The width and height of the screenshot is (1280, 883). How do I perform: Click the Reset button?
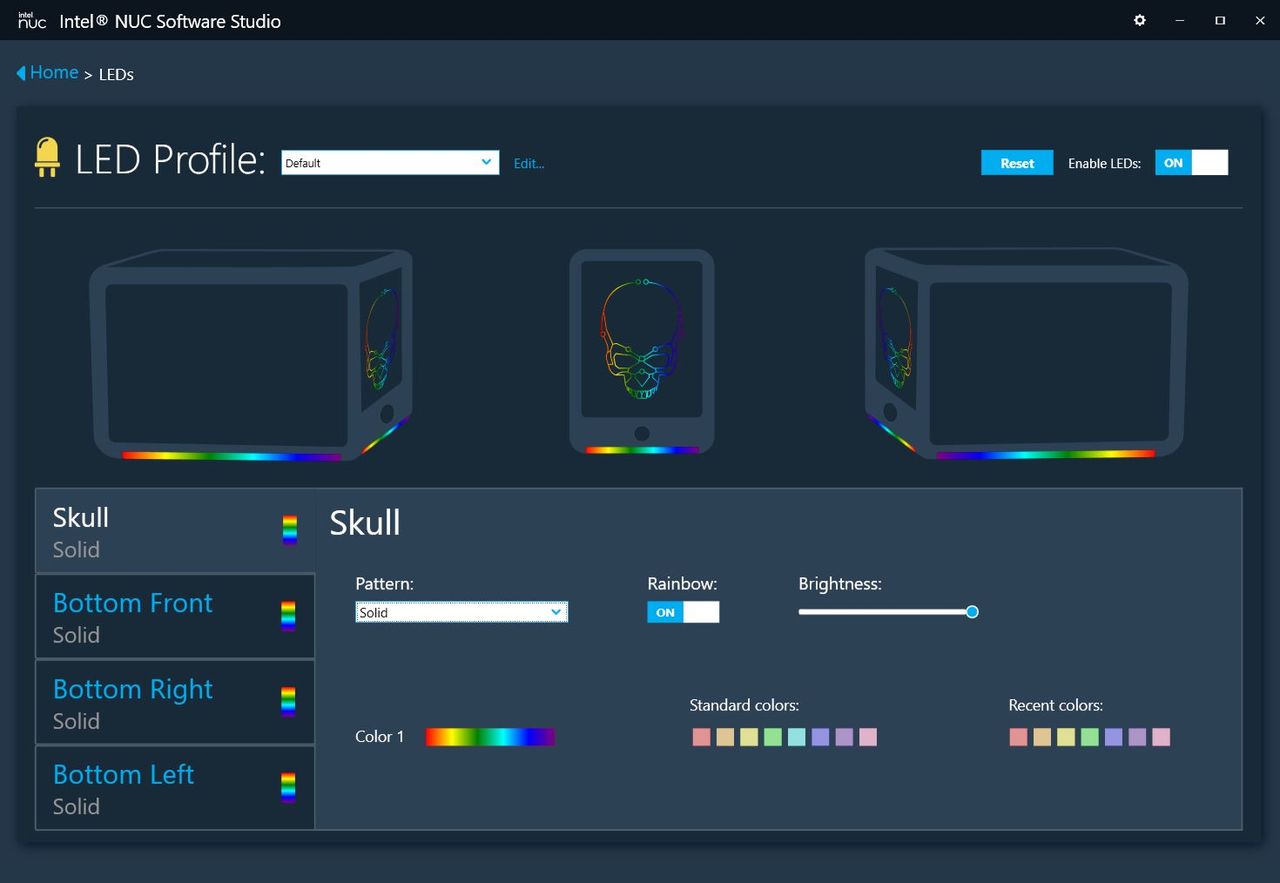(1017, 163)
